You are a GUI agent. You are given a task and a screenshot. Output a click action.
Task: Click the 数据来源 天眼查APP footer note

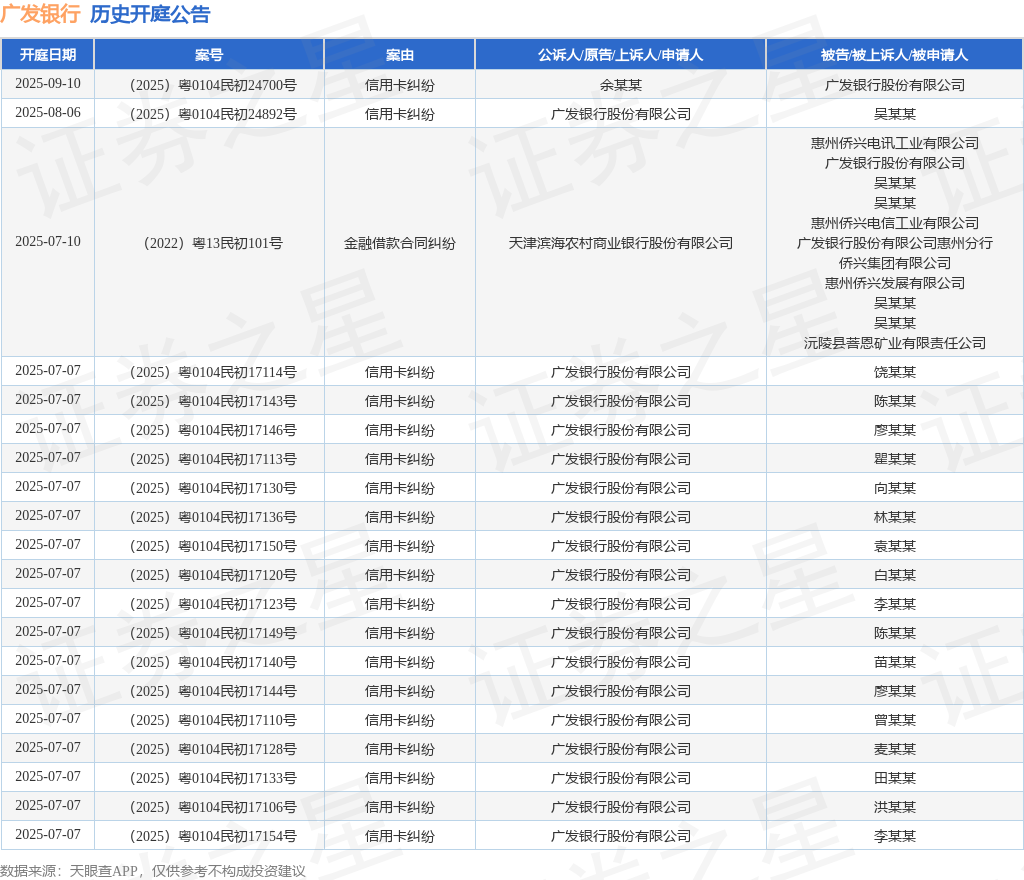coord(153,871)
